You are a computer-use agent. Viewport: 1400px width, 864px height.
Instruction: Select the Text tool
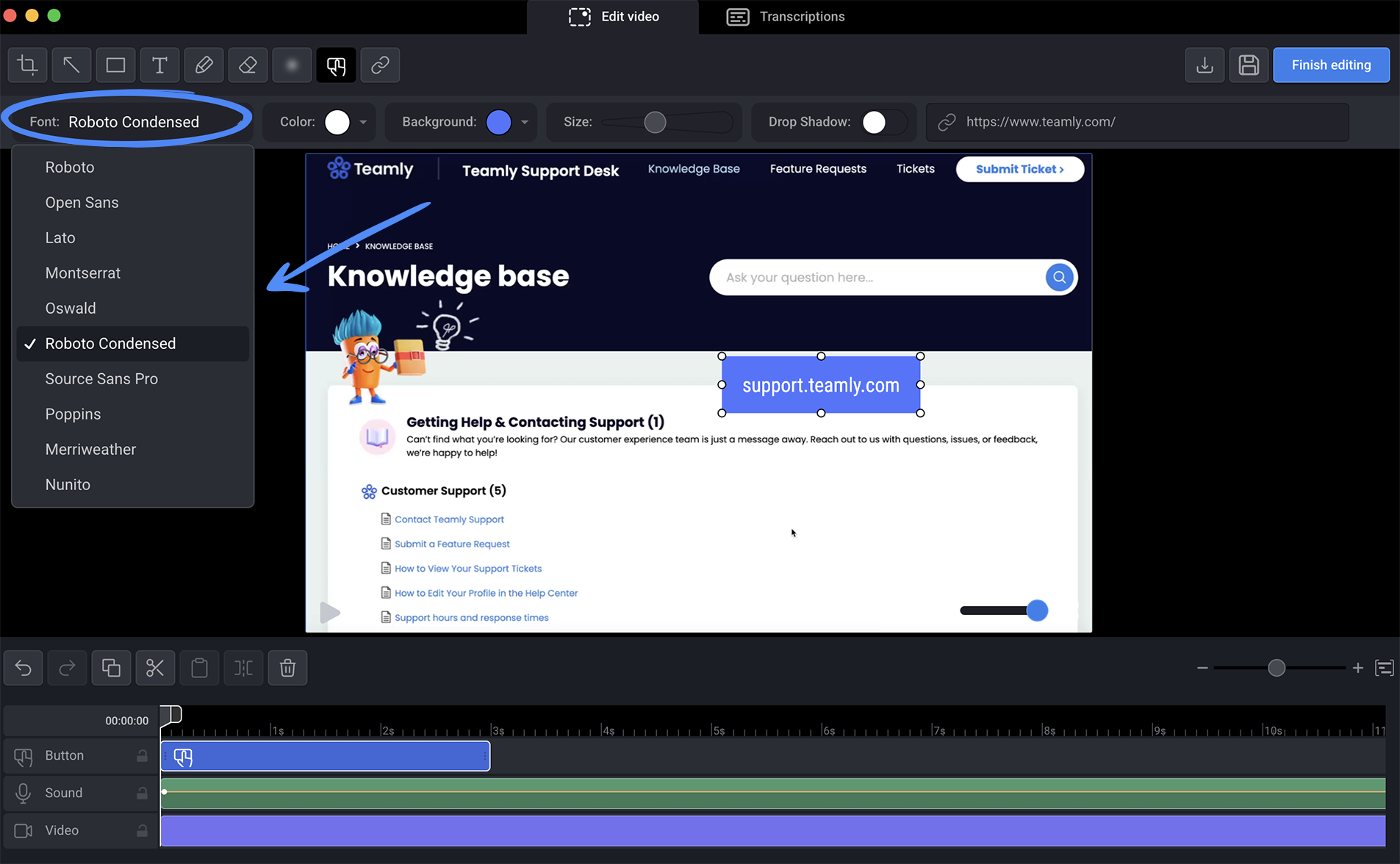tap(159, 65)
